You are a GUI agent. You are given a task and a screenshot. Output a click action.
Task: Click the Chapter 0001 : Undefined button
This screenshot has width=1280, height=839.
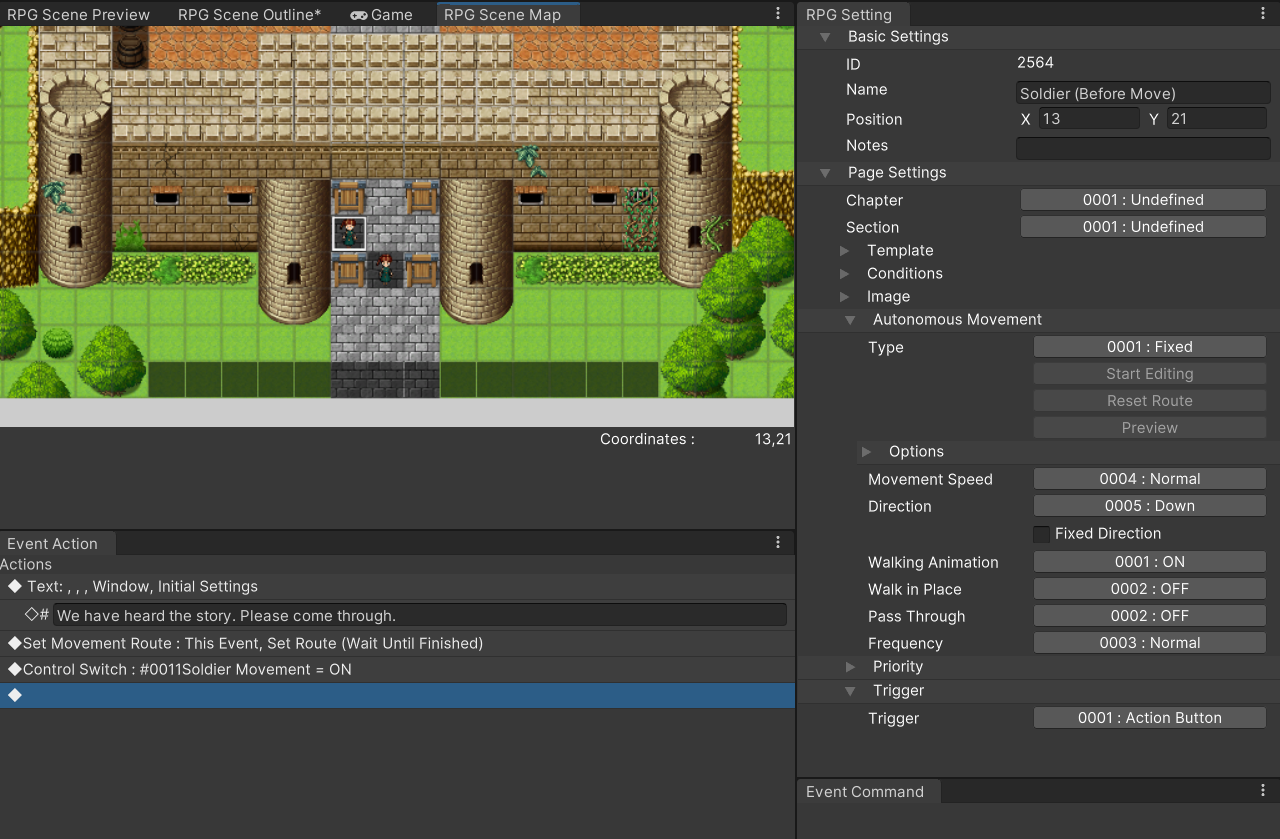coord(1143,200)
